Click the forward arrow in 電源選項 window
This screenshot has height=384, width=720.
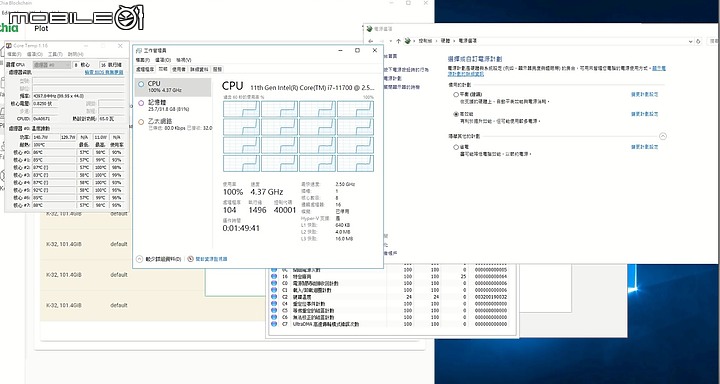tap(382, 41)
